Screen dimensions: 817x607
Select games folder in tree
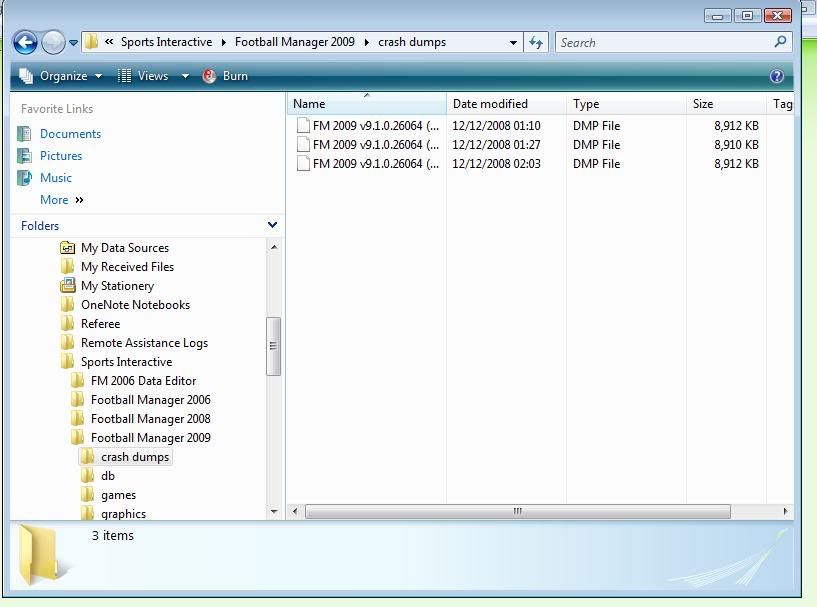click(118, 495)
